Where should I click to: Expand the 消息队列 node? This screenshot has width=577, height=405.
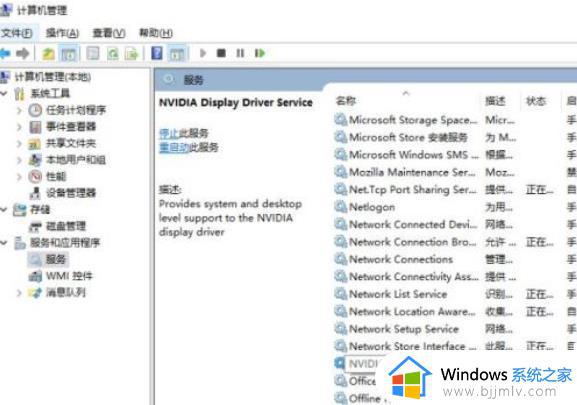[x=19, y=292]
